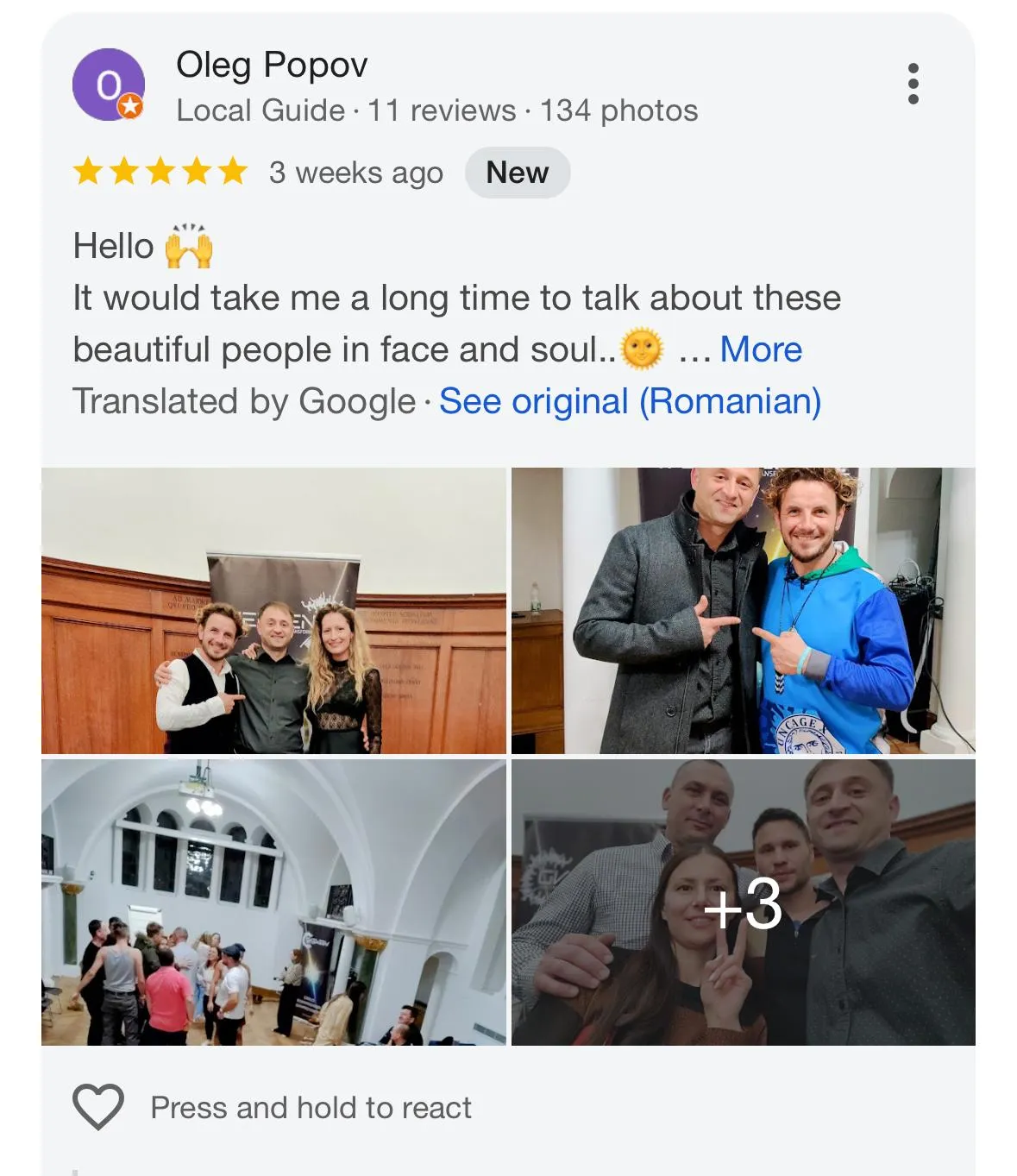
Task: Open Oleg Popov's purple profile avatar
Action: pyautogui.click(x=108, y=85)
